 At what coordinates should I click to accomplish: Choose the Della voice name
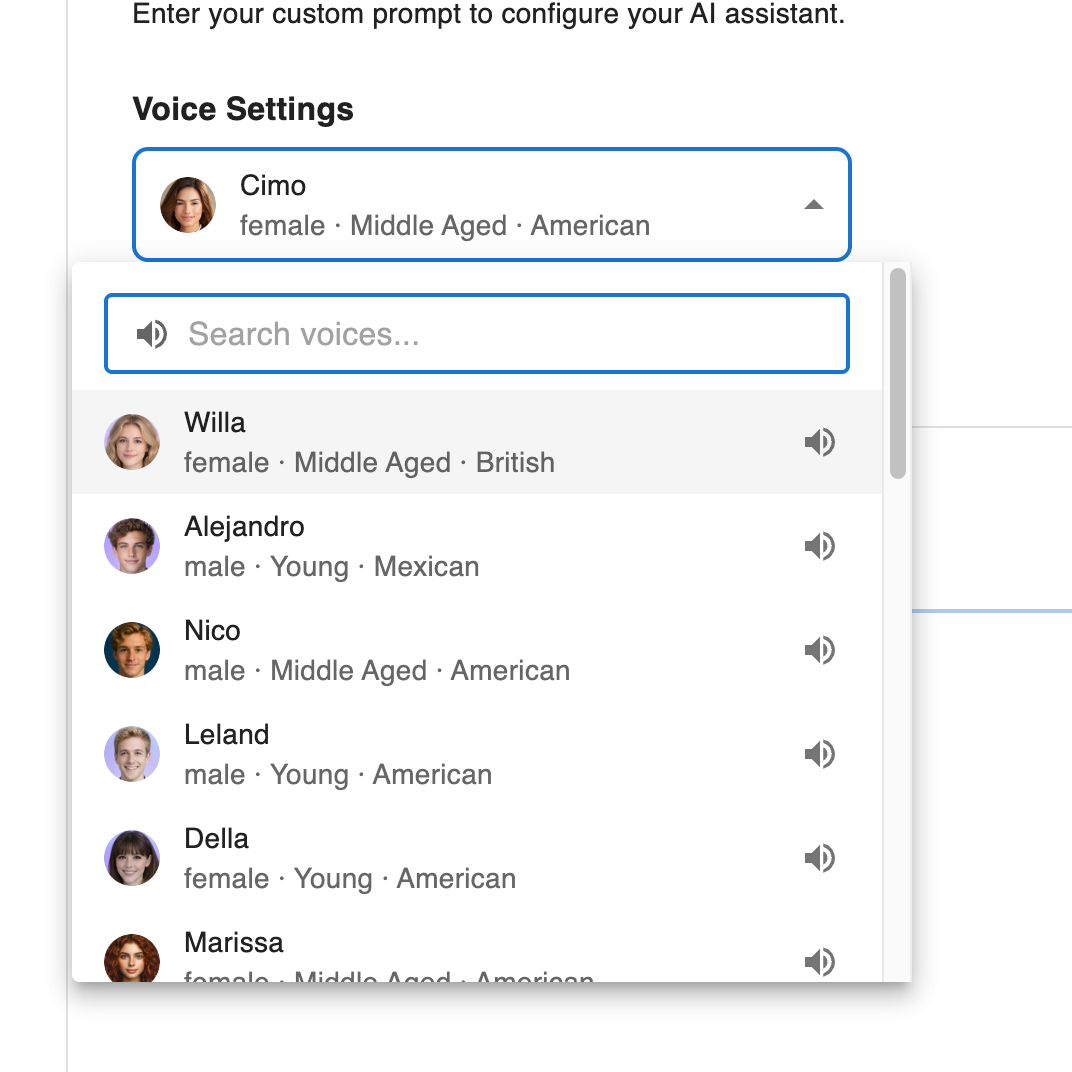pos(217,838)
